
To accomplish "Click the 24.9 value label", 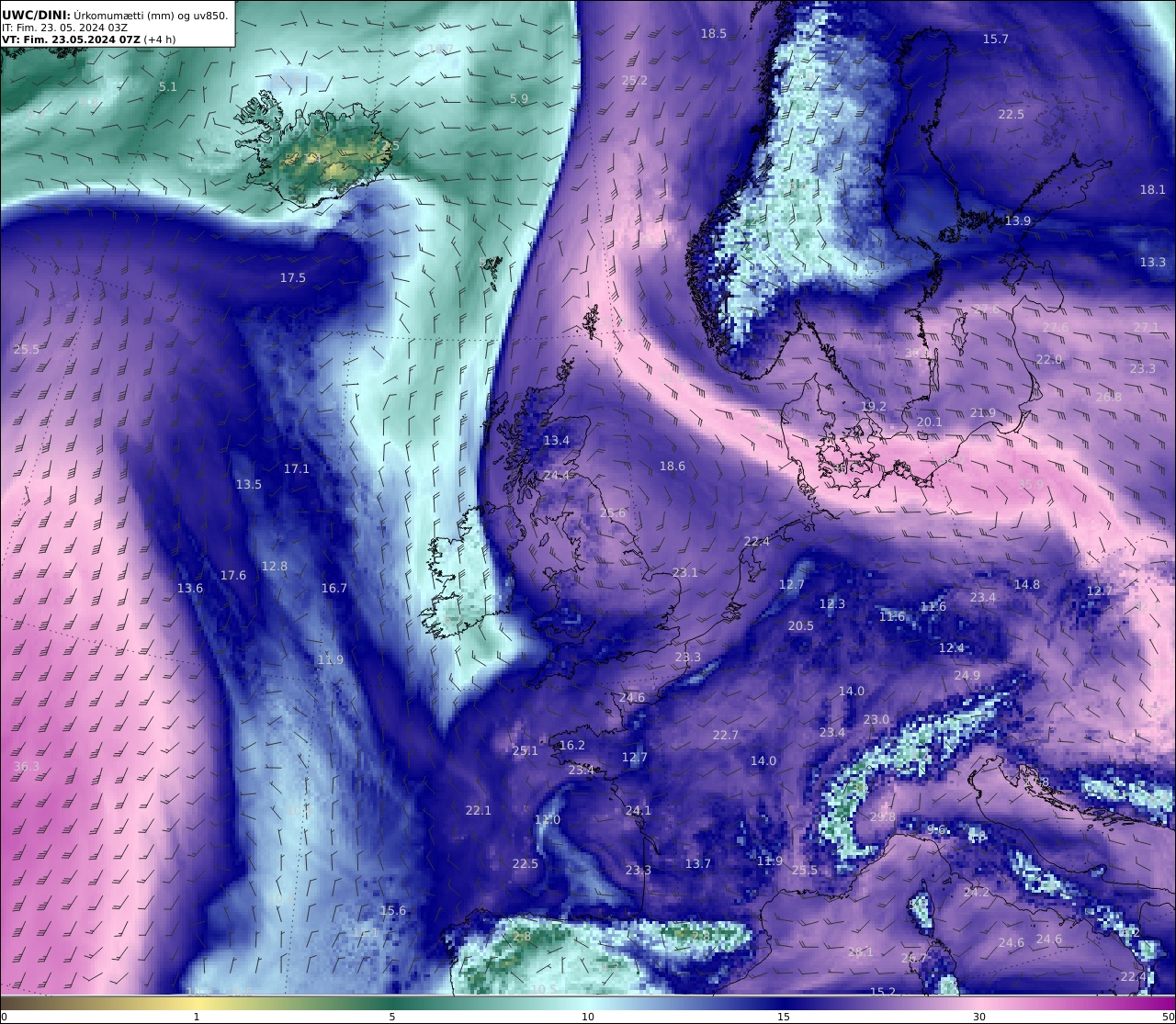I will [967, 675].
